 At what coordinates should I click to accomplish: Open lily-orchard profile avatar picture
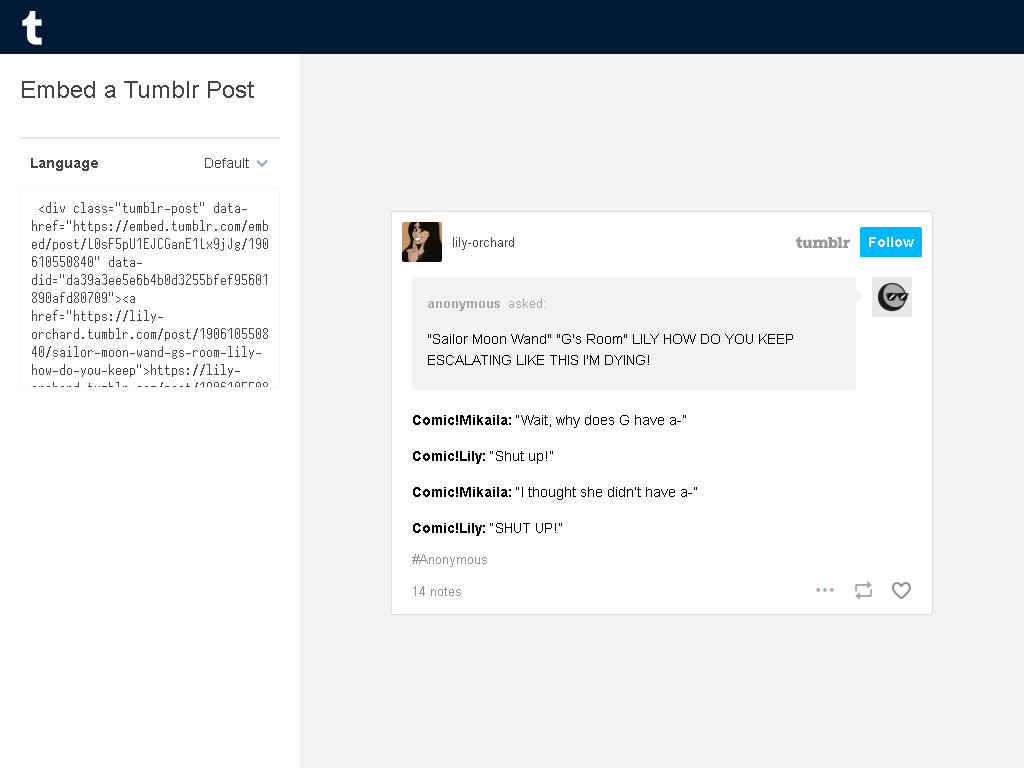point(422,242)
